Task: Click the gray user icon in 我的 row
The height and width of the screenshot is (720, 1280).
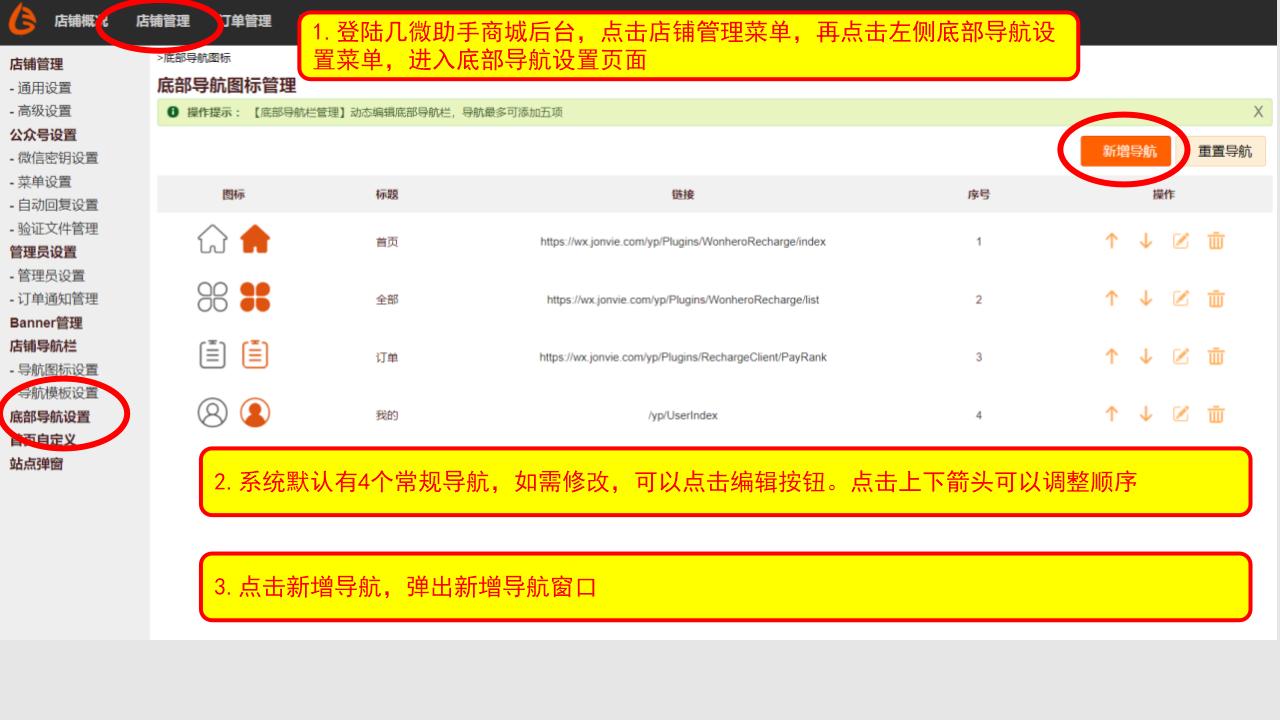Action: click(213, 413)
